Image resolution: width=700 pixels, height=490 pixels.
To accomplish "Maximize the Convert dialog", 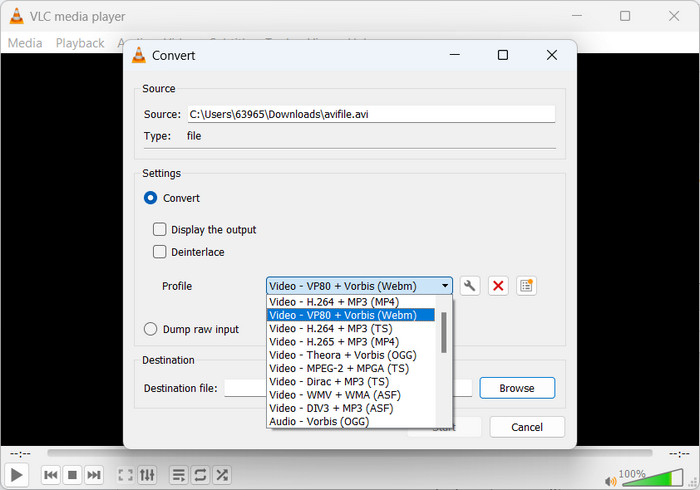I will [x=503, y=55].
